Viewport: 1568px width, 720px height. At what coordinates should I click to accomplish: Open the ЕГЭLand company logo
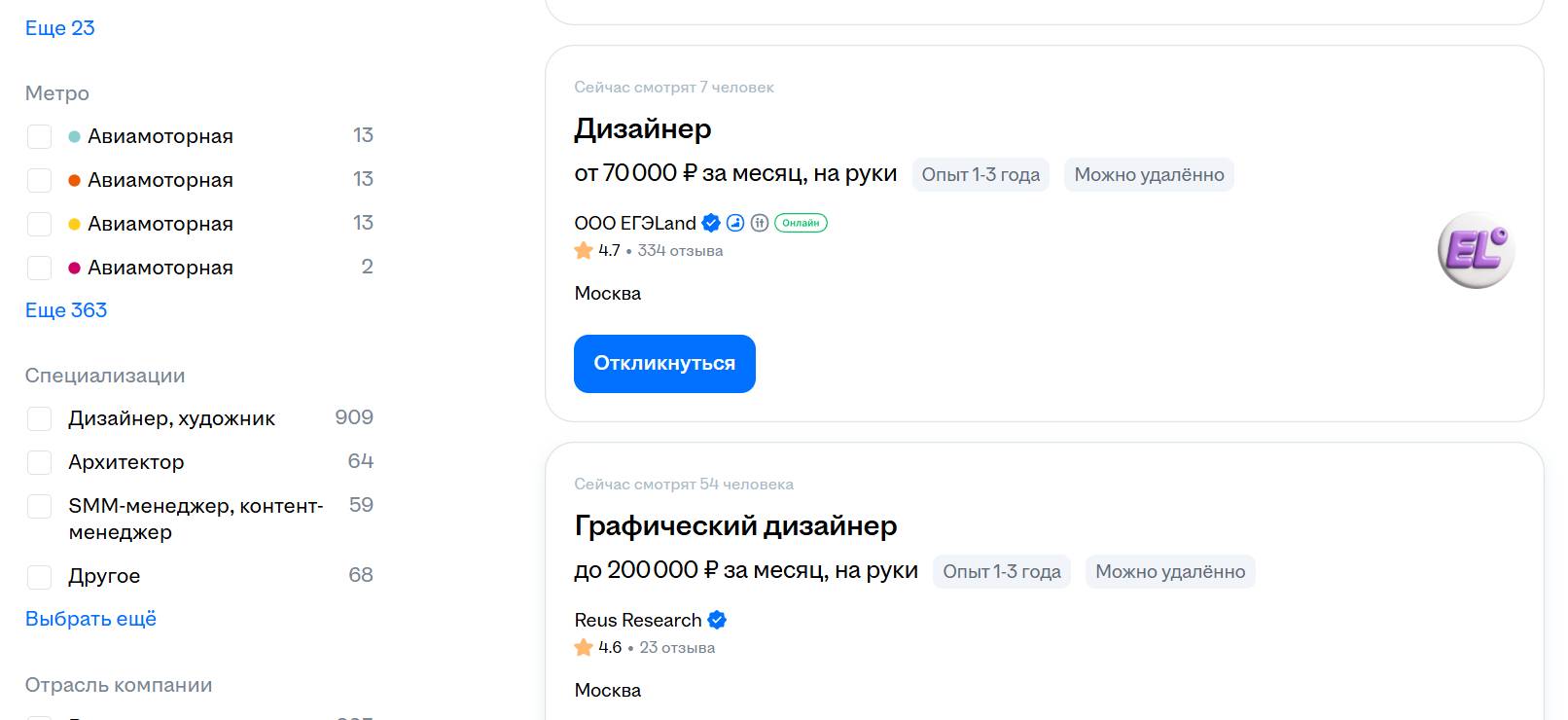click(x=1476, y=250)
